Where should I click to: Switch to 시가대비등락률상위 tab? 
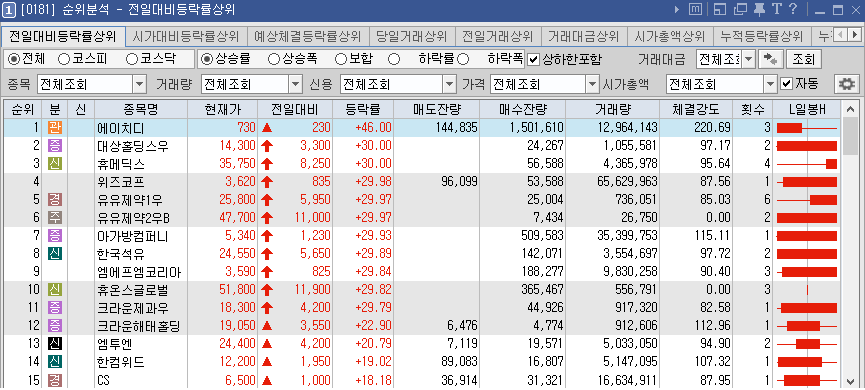(186, 37)
